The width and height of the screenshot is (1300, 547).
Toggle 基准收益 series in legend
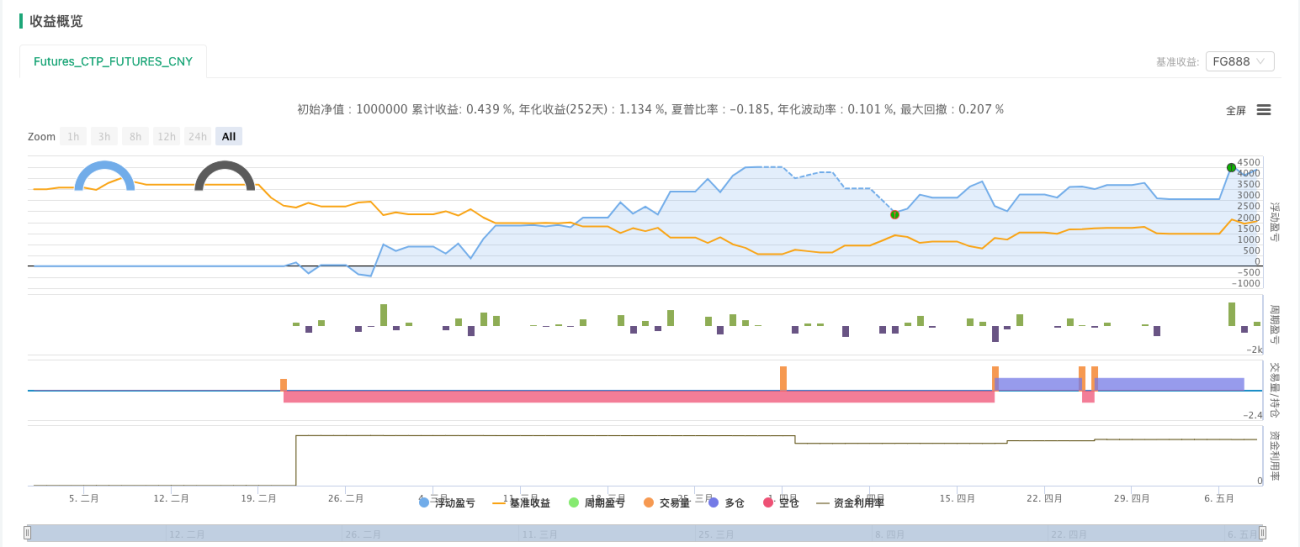[521, 502]
